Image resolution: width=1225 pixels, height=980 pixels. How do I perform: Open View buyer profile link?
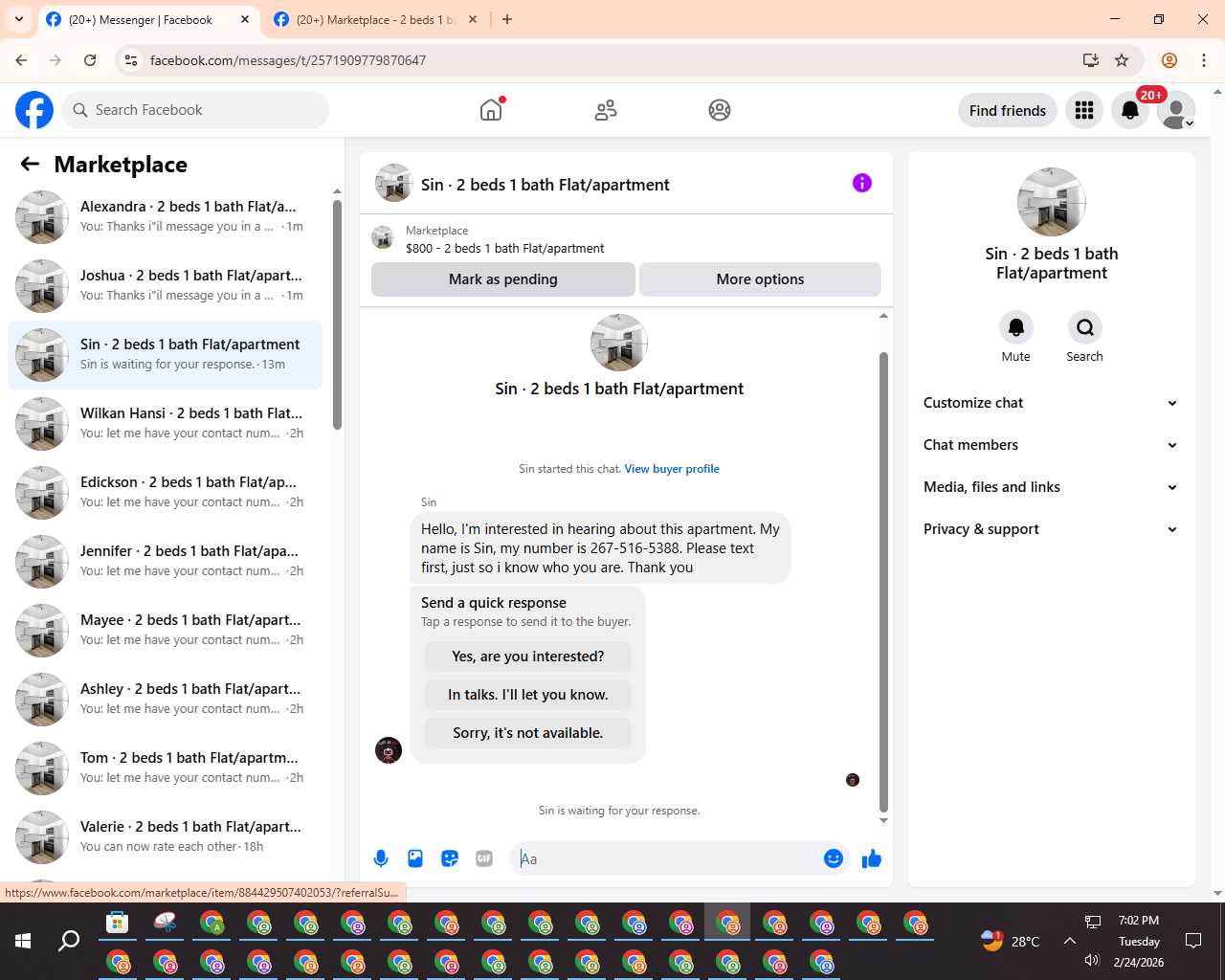[672, 469]
